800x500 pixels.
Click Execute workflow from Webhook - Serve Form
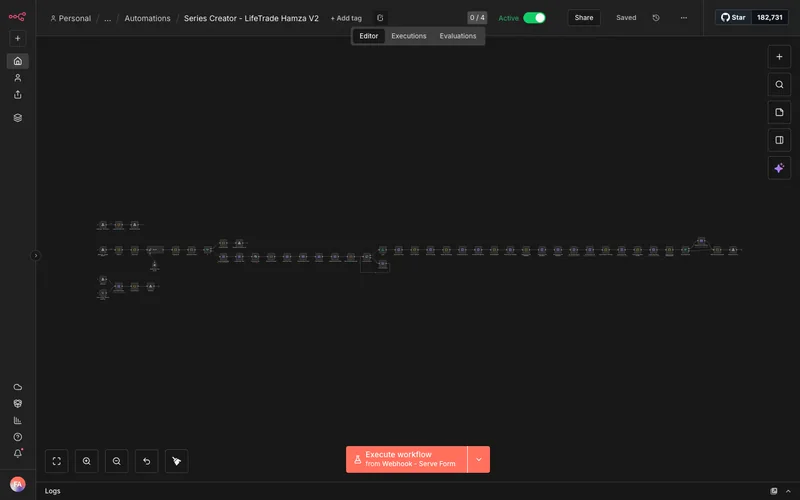coord(406,459)
